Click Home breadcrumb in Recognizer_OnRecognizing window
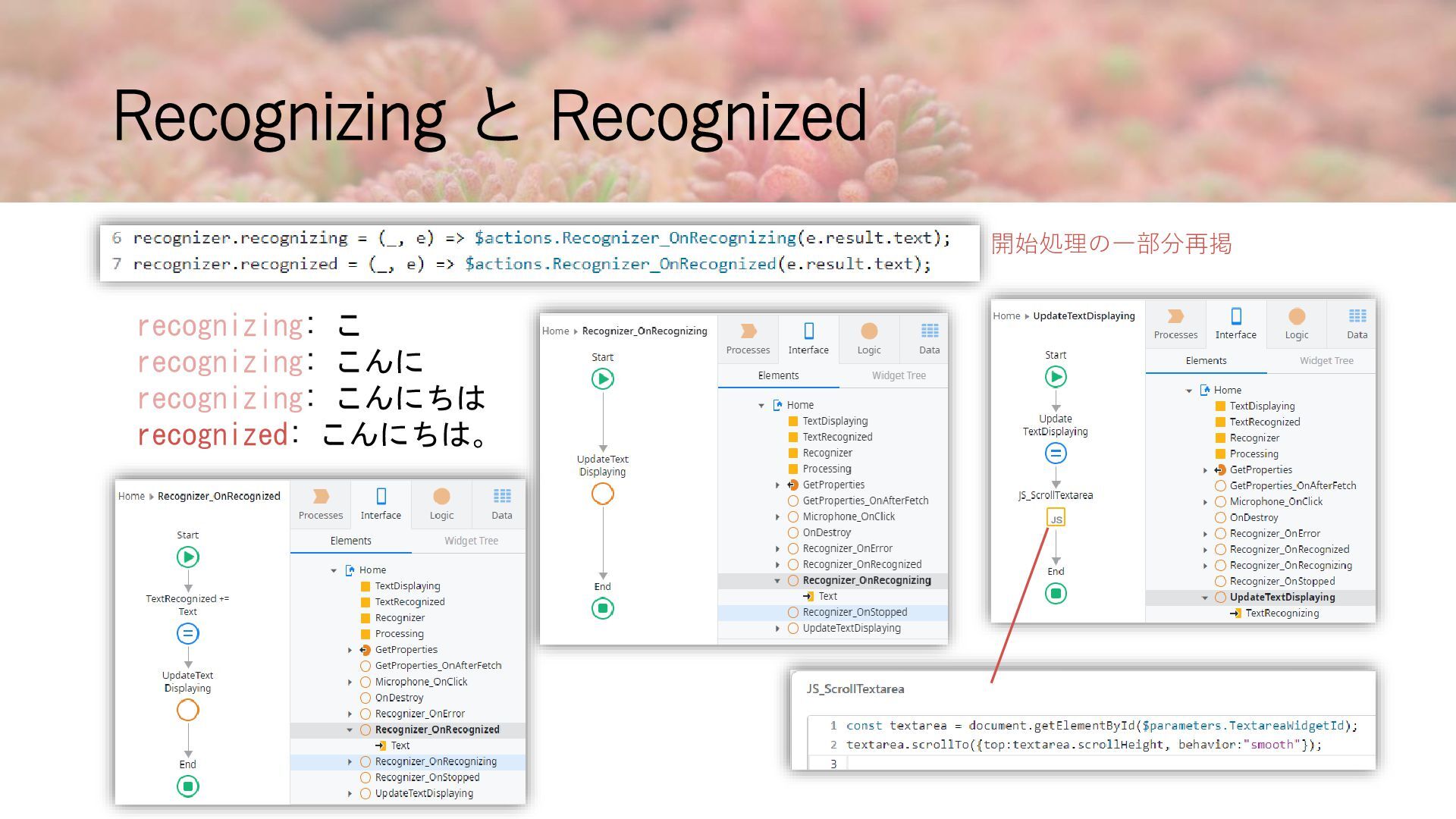Viewport: 1456px width, 819px height. 555,331
